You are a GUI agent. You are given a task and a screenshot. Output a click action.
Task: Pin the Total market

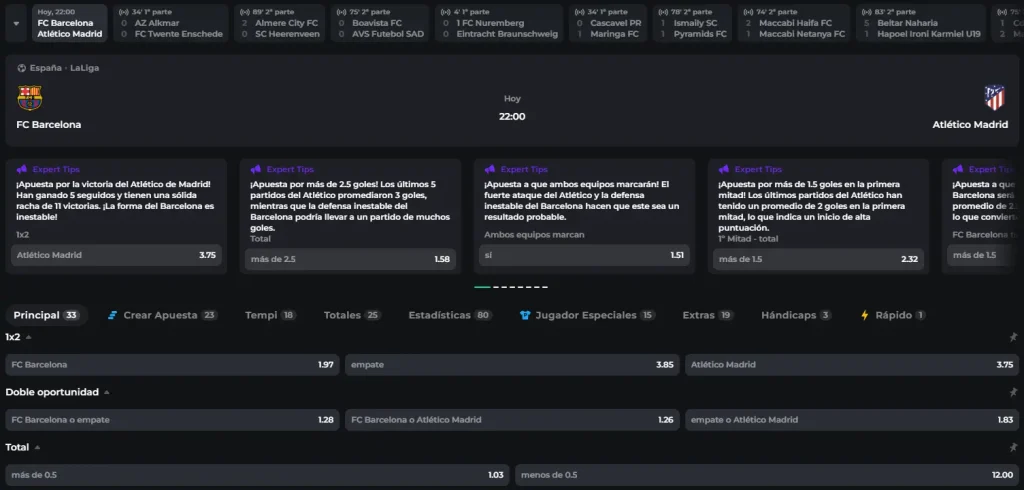[1013, 448]
